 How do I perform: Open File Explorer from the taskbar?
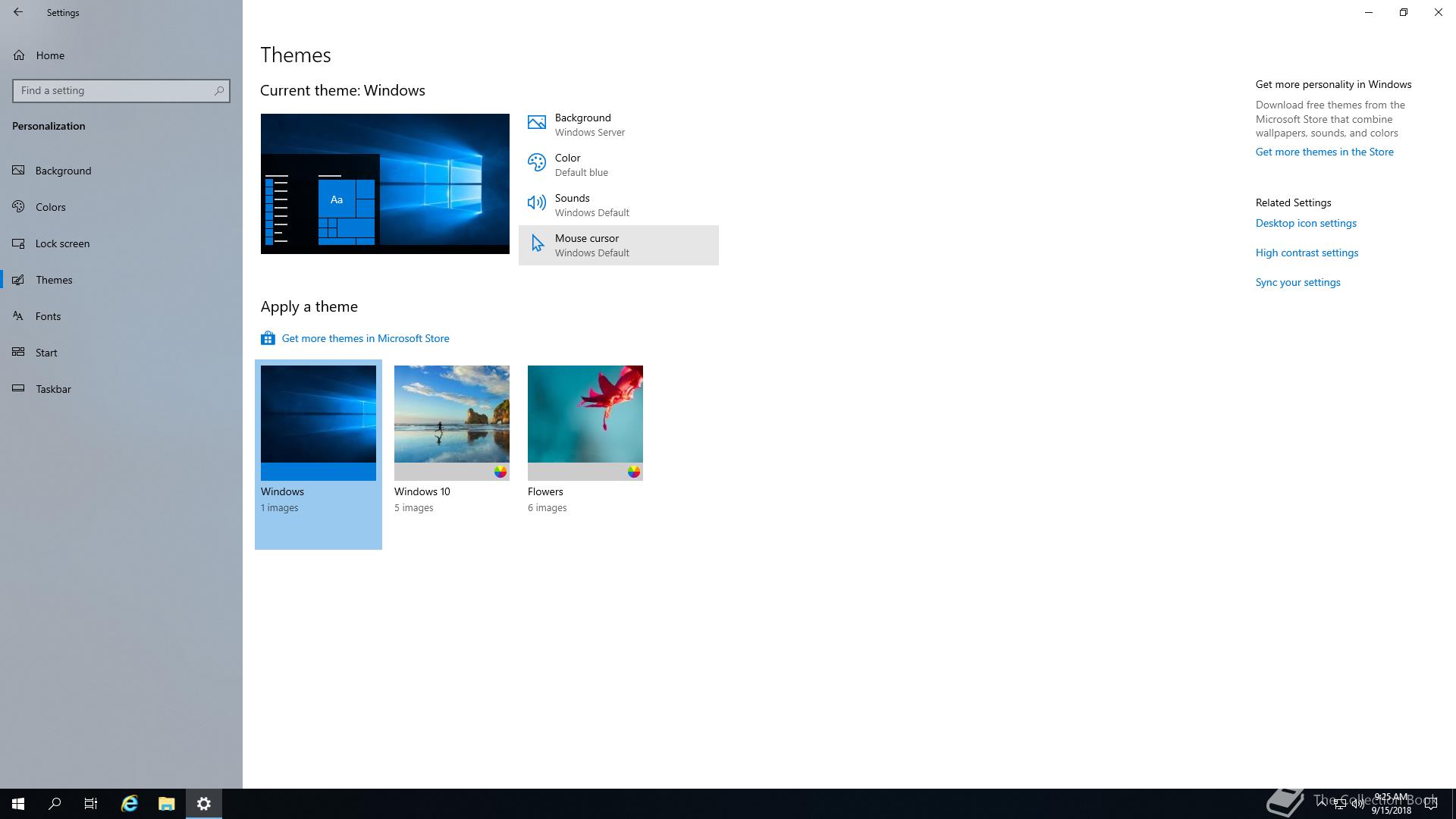[x=166, y=804]
